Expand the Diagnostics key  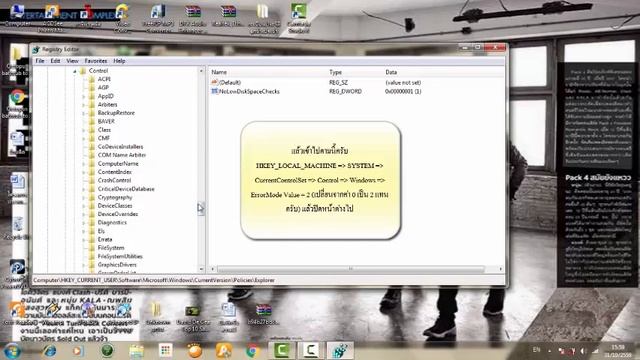click(x=84, y=223)
